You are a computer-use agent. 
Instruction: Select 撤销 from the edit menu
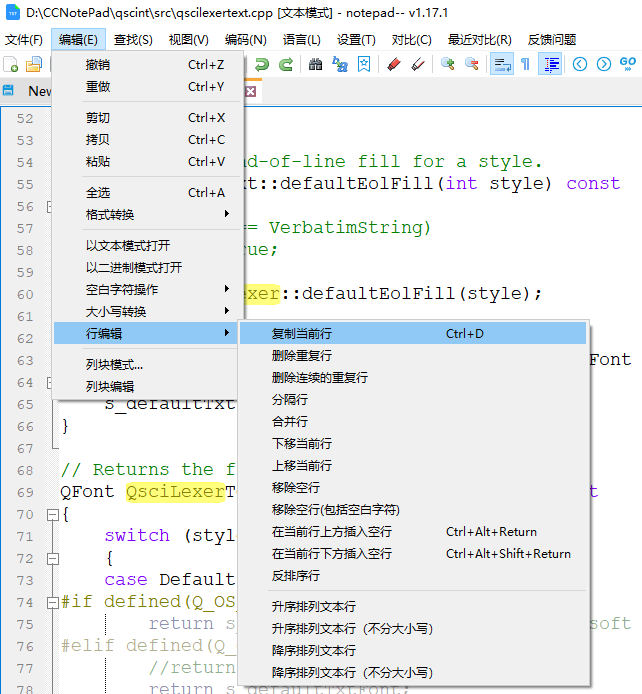[x=148, y=65]
